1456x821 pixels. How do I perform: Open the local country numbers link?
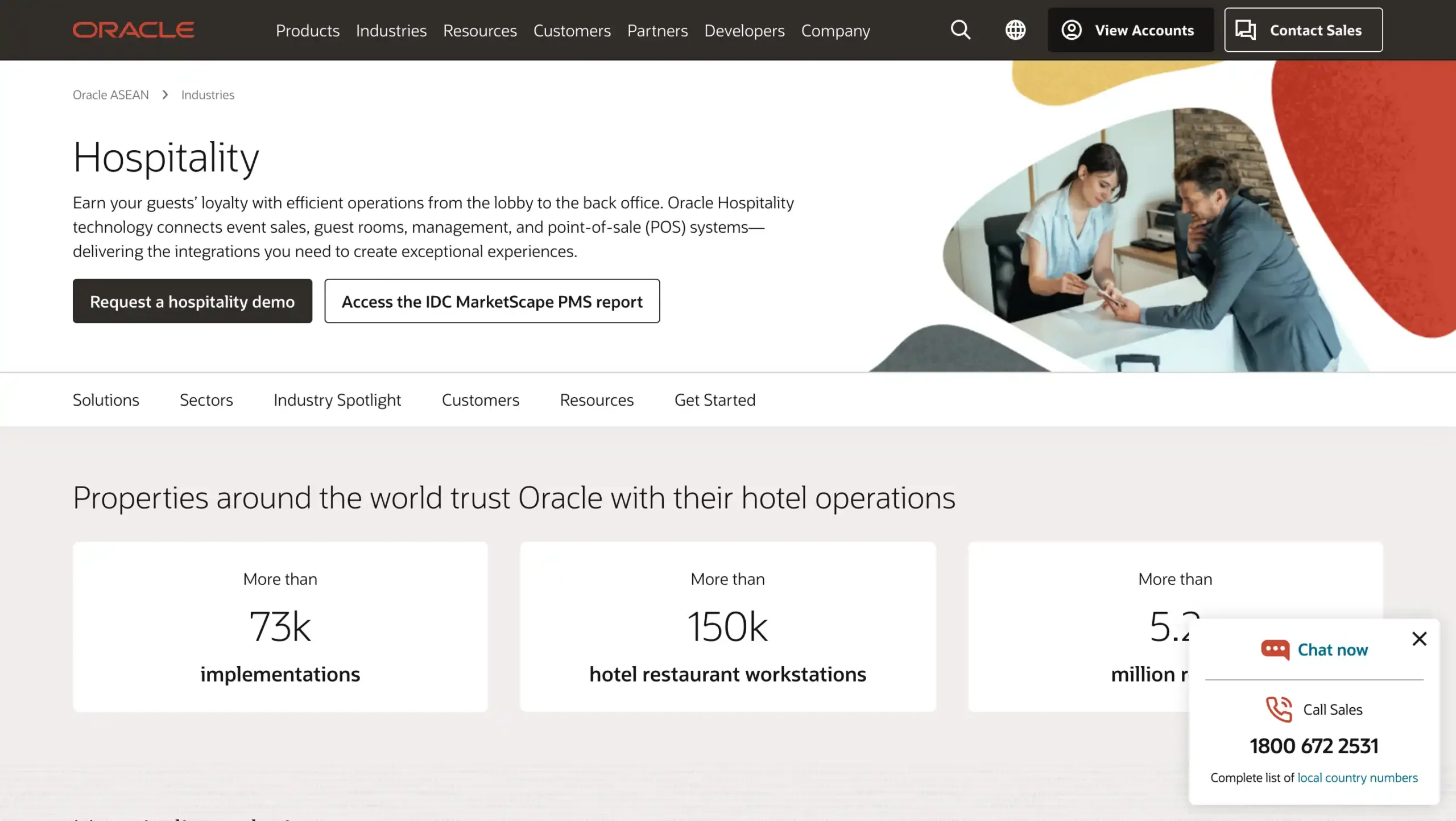tap(1356, 777)
